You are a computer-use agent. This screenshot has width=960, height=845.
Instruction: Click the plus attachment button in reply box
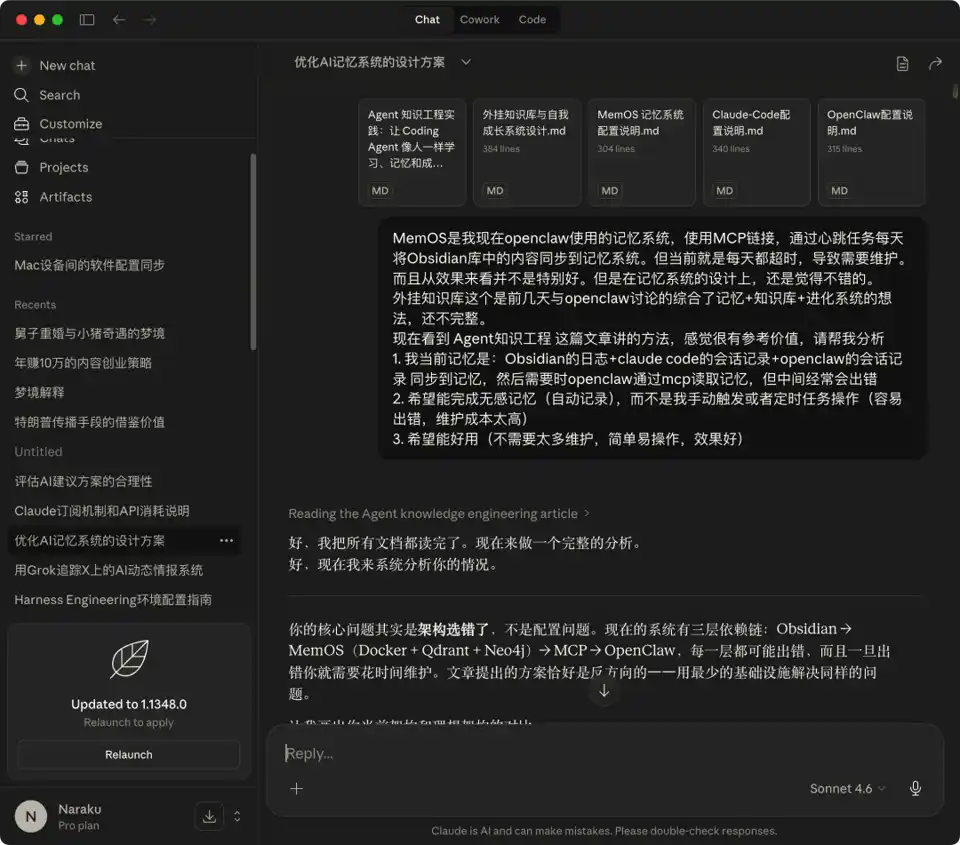[296, 788]
